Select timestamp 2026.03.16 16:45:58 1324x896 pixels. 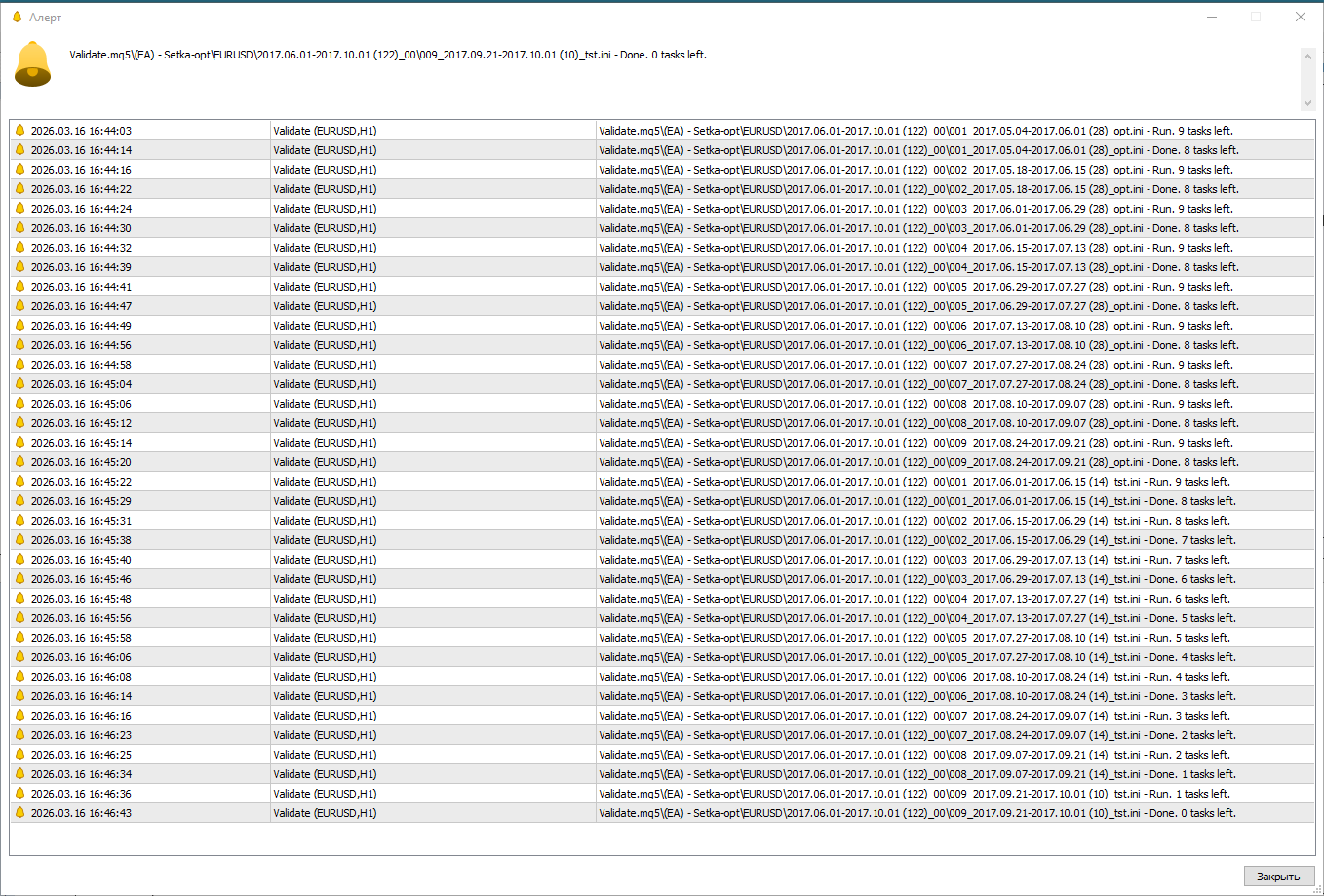pos(81,638)
